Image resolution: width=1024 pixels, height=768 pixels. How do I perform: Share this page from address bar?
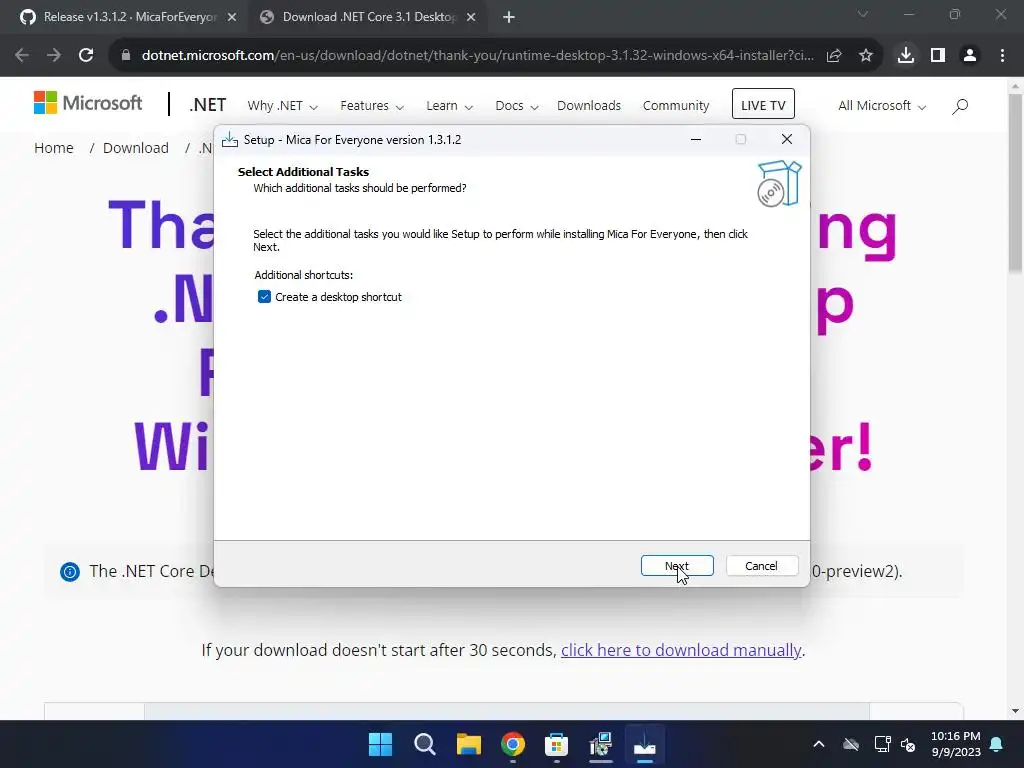[834, 56]
